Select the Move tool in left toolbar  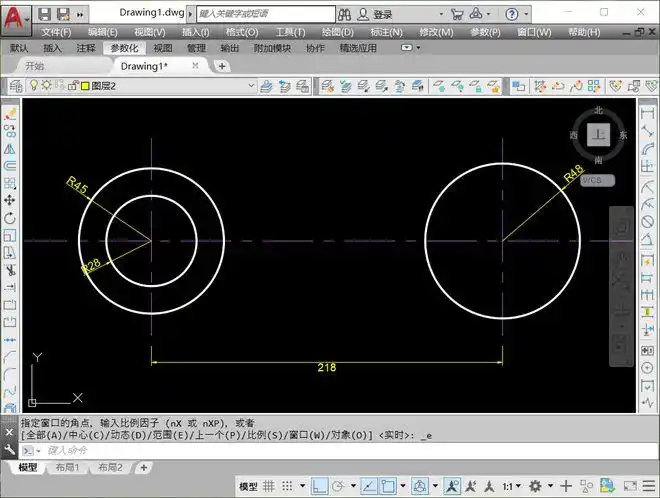(x=10, y=200)
